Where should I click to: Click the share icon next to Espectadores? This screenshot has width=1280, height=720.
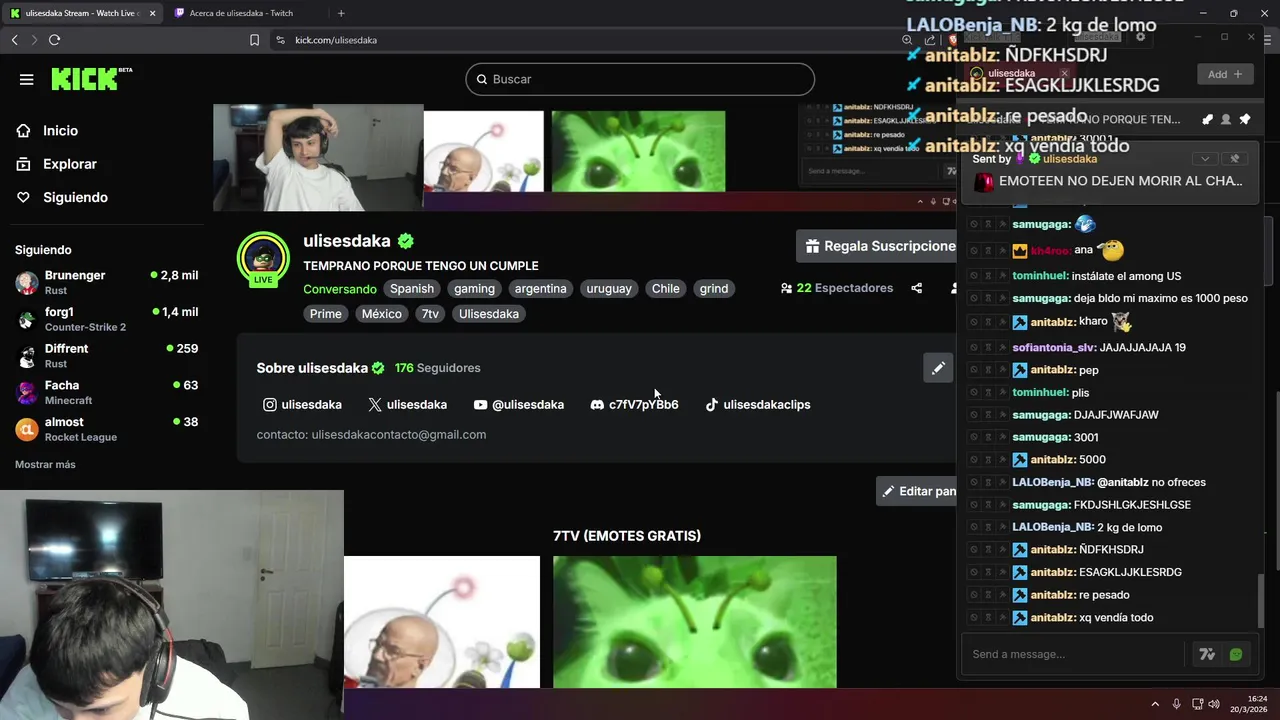point(916,288)
